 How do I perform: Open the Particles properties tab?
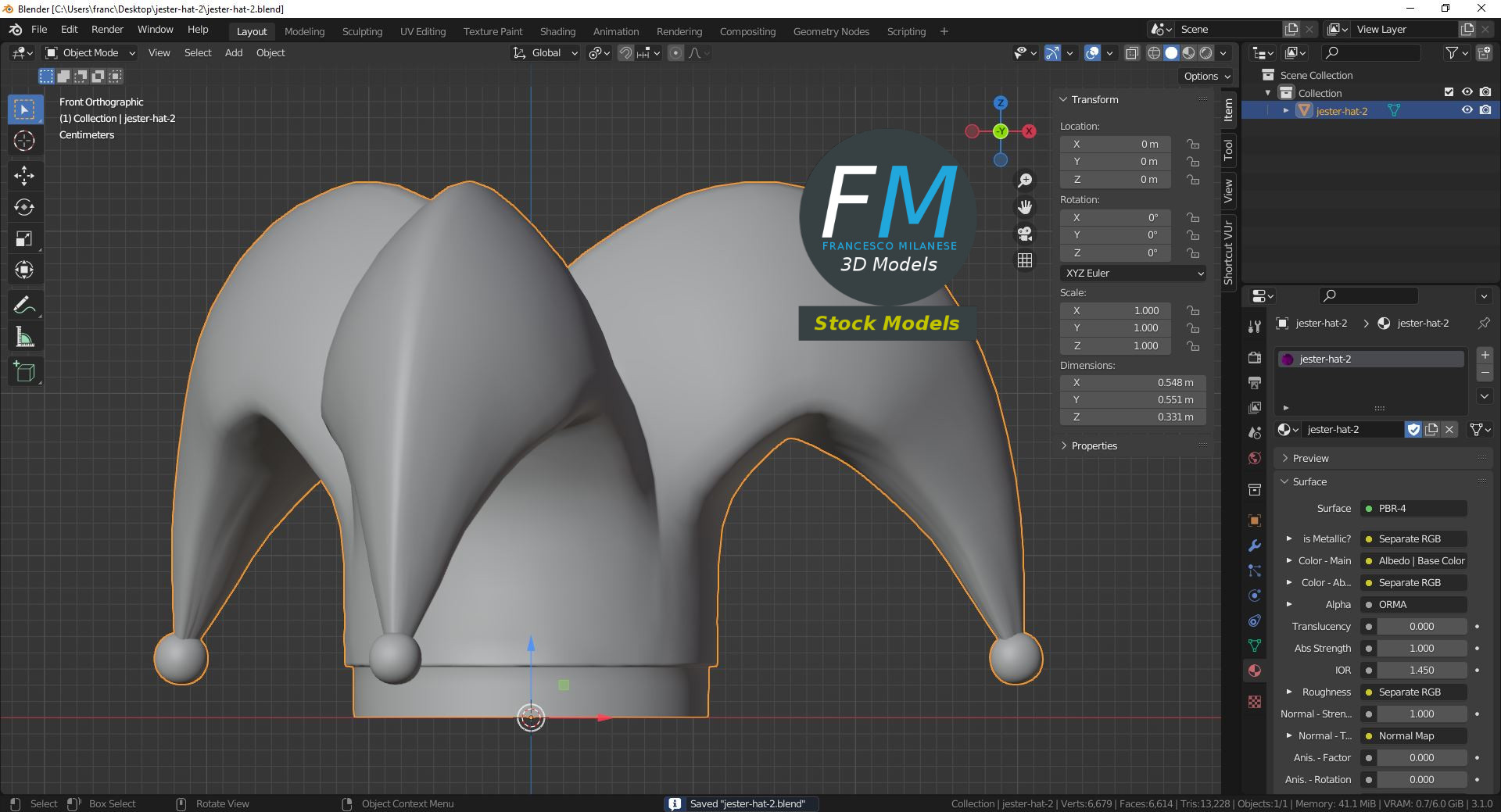point(1255,571)
